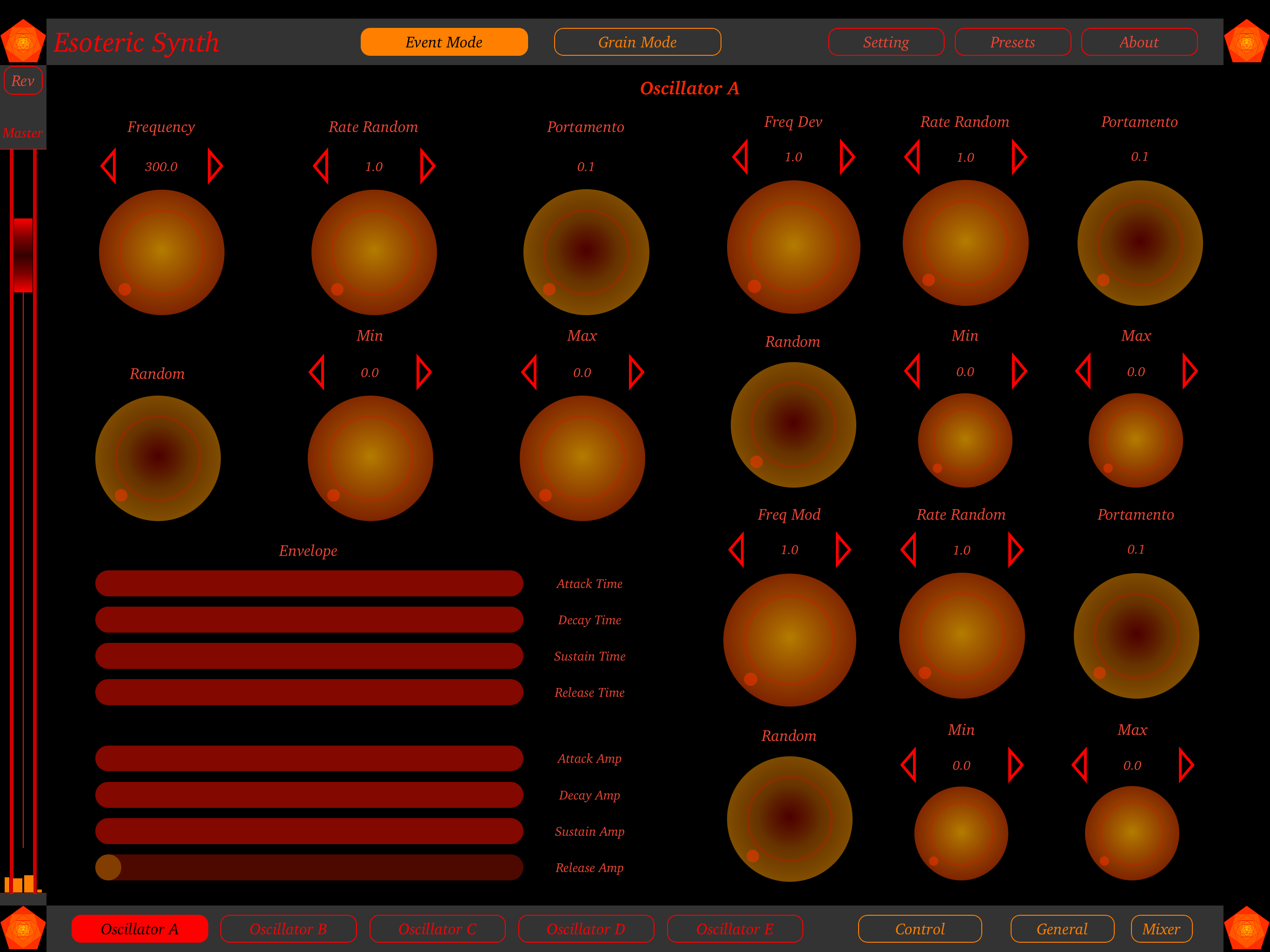The height and width of the screenshot is (952, 1270).
Task: Click the left Portamento knob
Action: pyautogui.click(x=586, y=252)
